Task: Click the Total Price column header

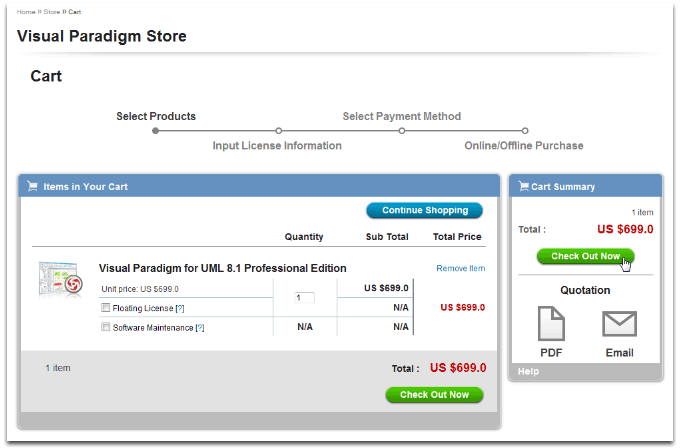Action: pos(457,237)
